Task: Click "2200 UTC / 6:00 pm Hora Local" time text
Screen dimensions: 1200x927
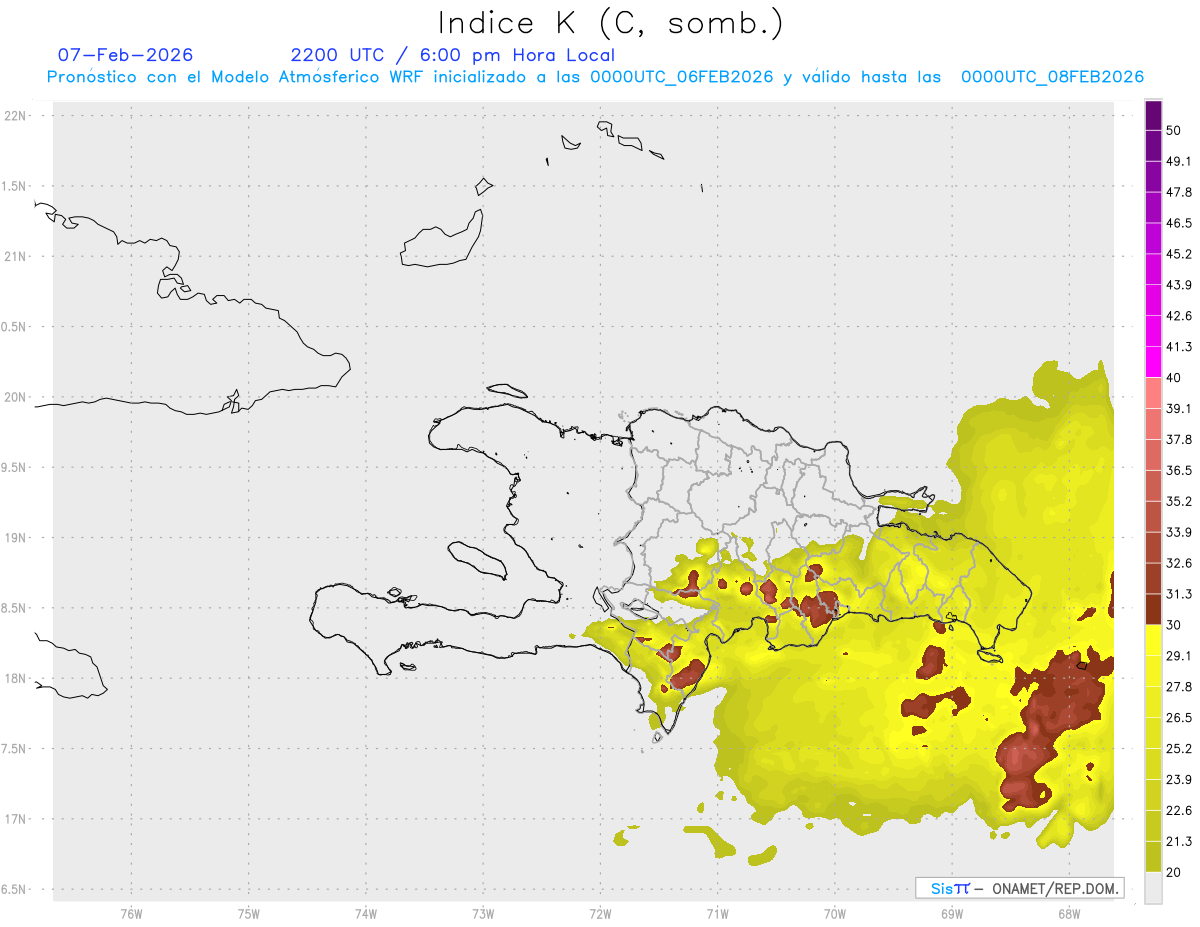Action: click(x=453, y=55)
